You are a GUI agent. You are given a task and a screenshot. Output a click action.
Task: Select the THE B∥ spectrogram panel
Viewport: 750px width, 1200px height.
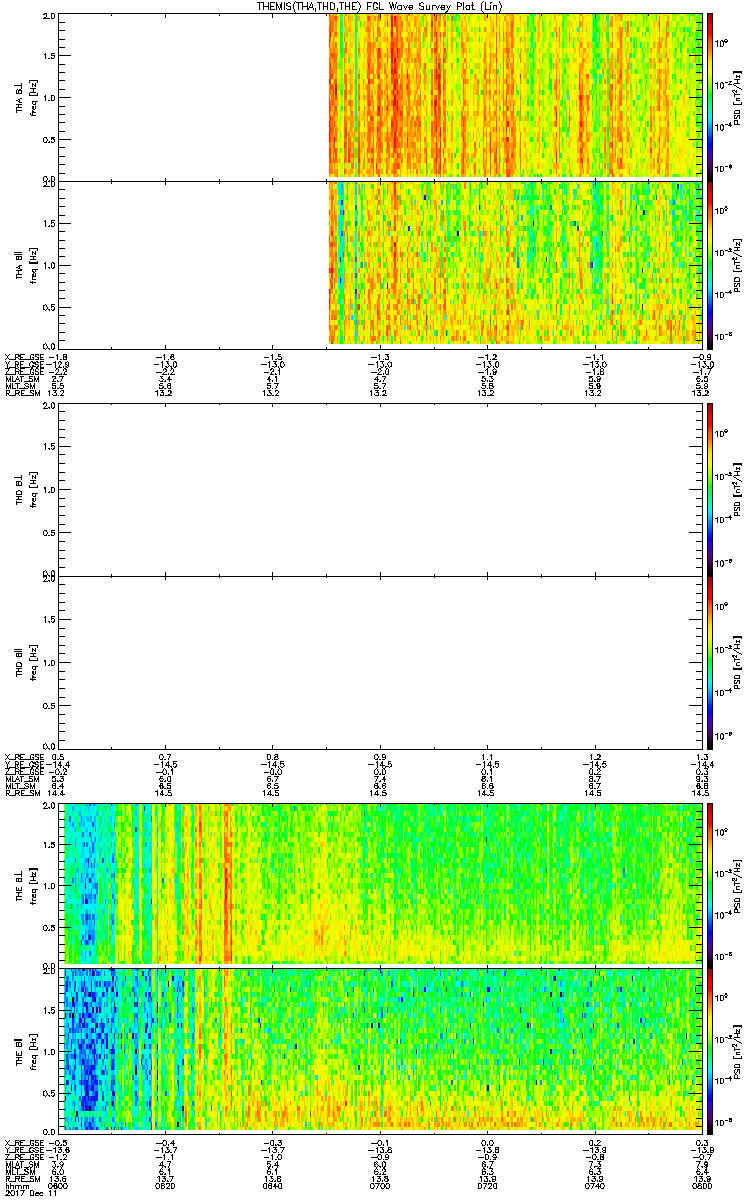(382, 1048)
